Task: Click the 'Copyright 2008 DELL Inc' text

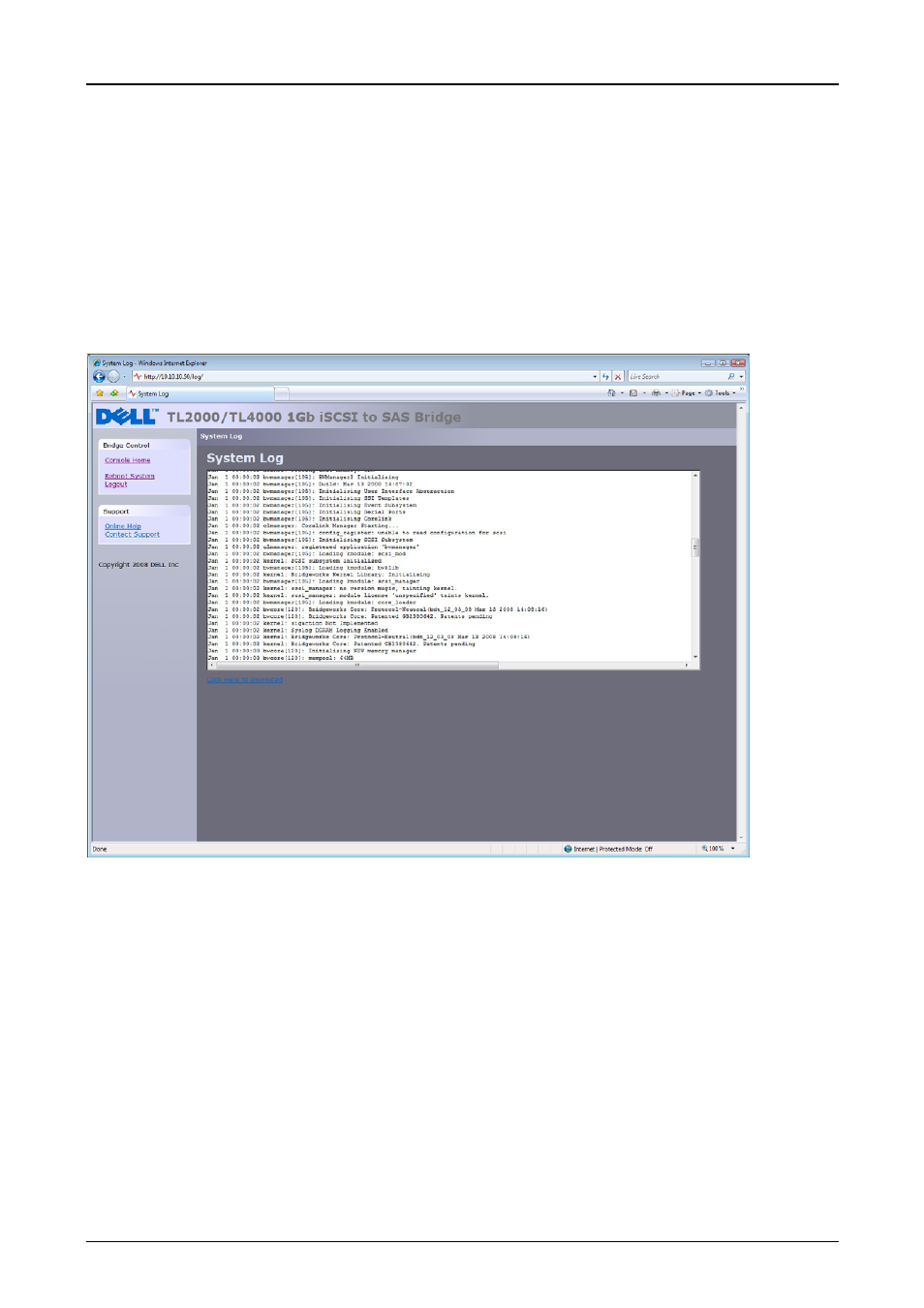Action: [x=139, y=564]
